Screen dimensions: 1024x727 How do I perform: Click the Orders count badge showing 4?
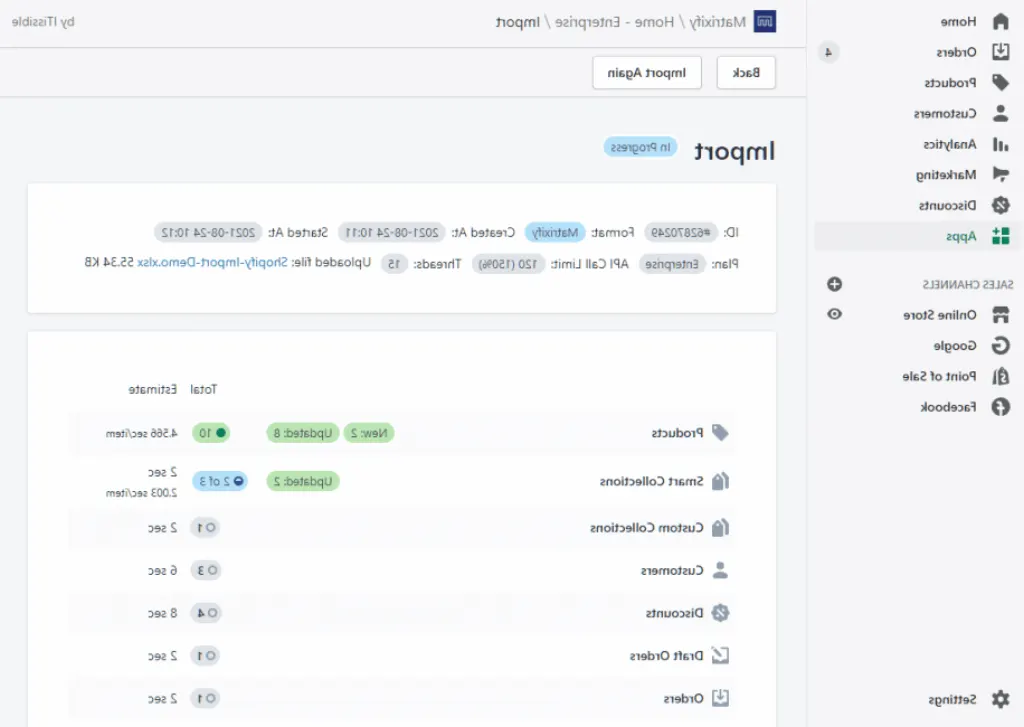(x=829, y=52)
